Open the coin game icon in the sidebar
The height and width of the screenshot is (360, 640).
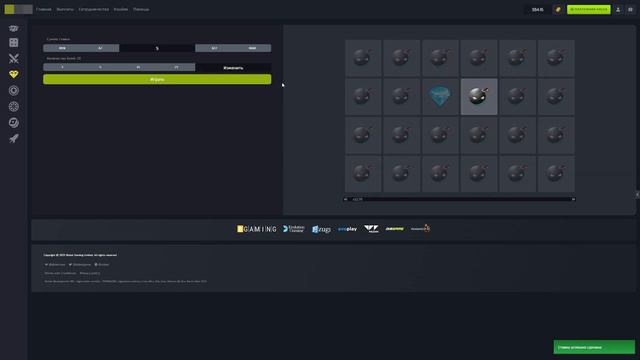coord(13,90)
